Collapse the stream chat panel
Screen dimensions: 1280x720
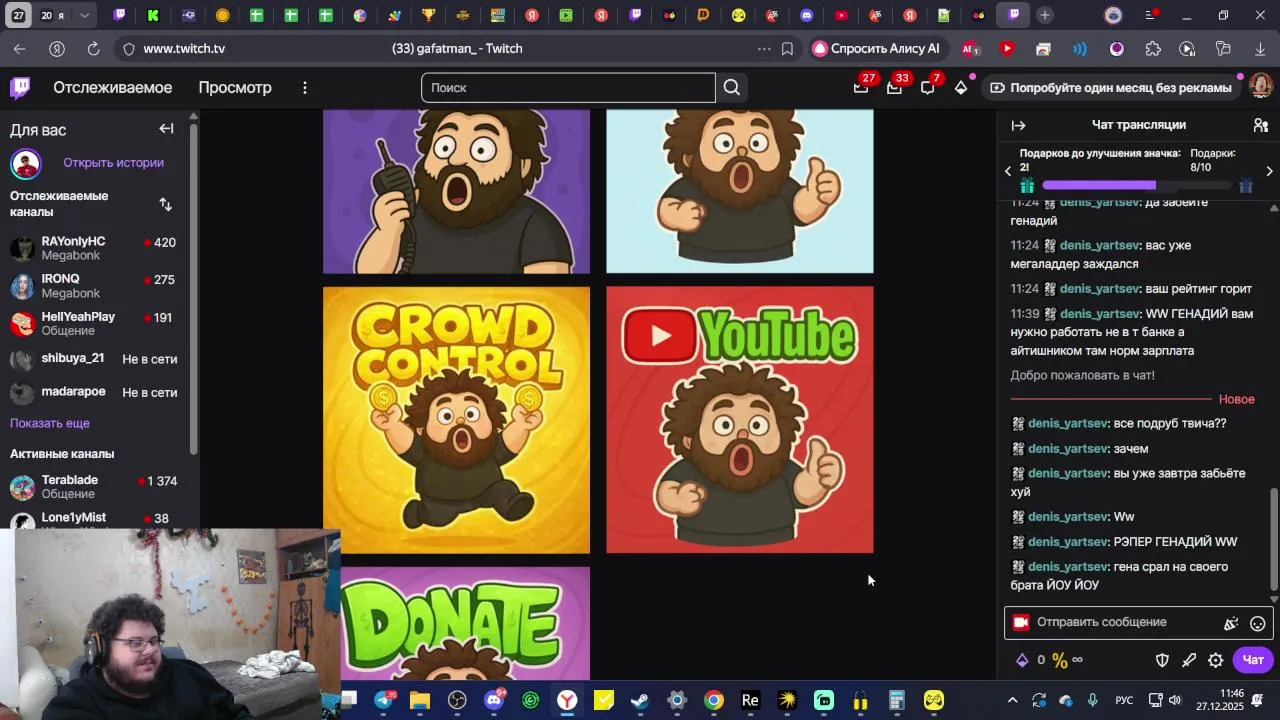pyautogui.click(x=1018, y=125)
